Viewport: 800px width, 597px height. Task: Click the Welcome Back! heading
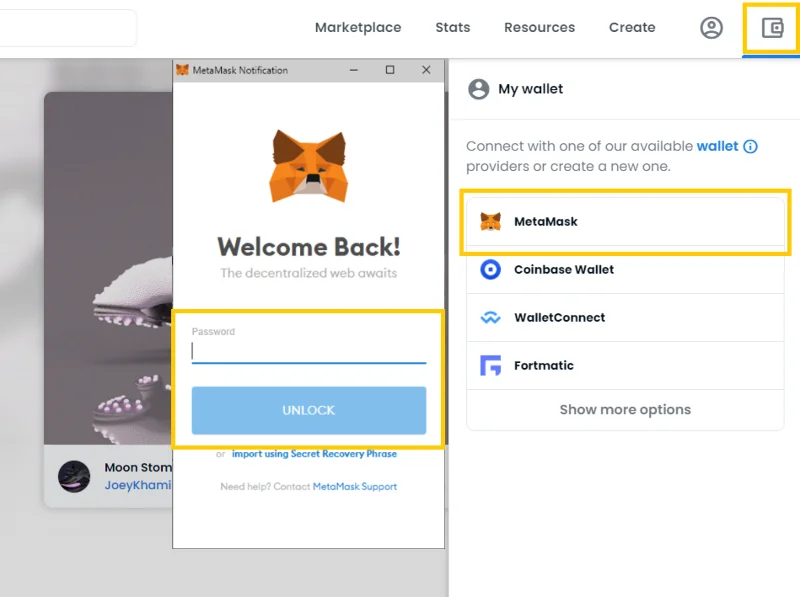pyautogui.click(x=309, y=247)
